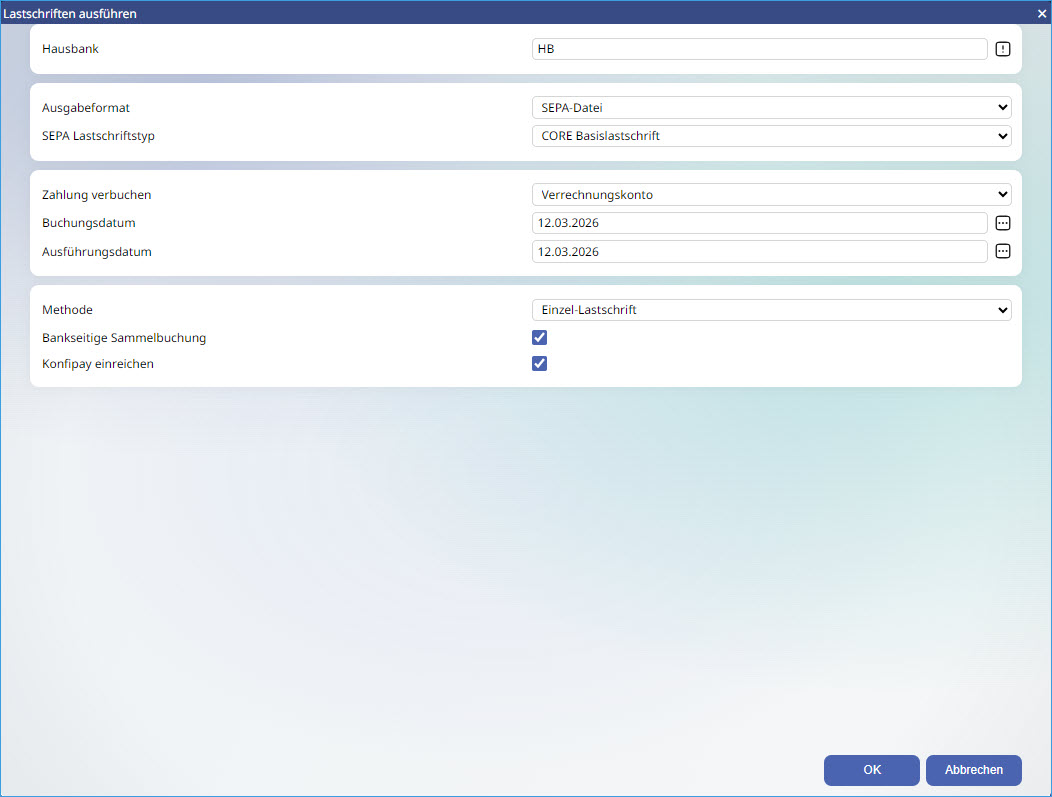Click the Konfipay einreichen label text
The image size is (1052, 797).
tap(98, 364)
